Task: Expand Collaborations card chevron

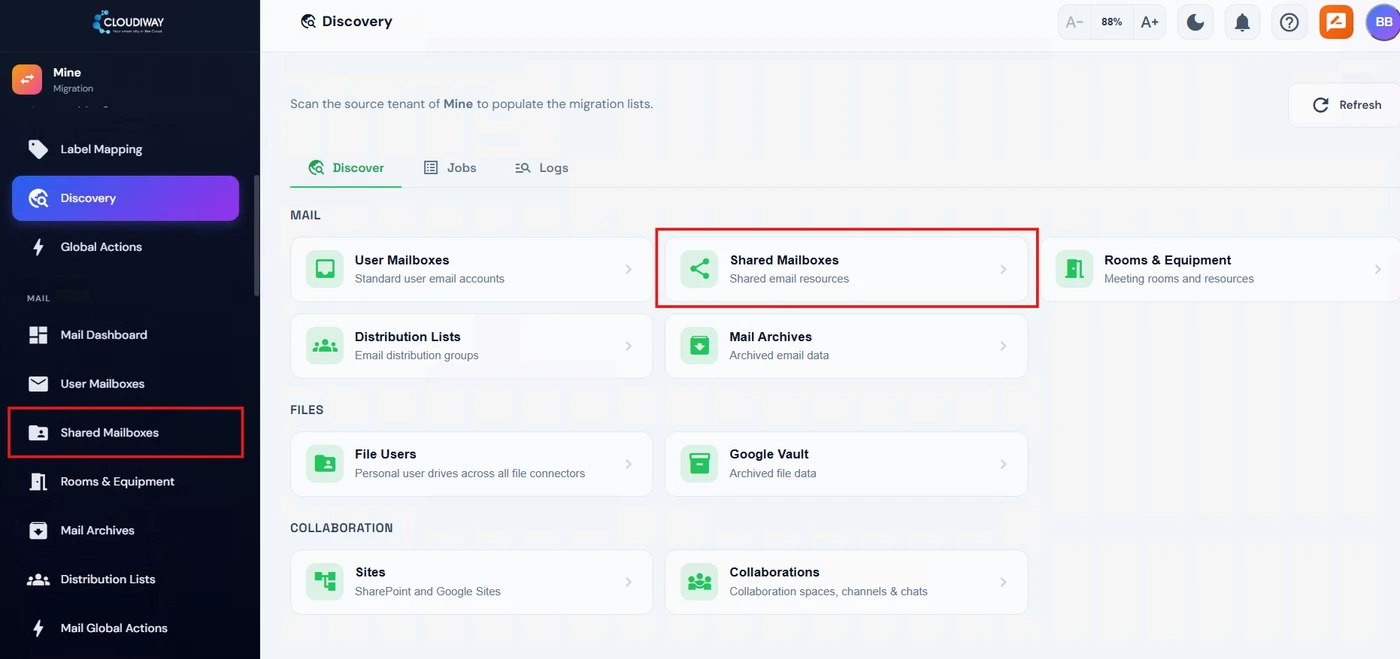Action: (x=1003, y=582)
